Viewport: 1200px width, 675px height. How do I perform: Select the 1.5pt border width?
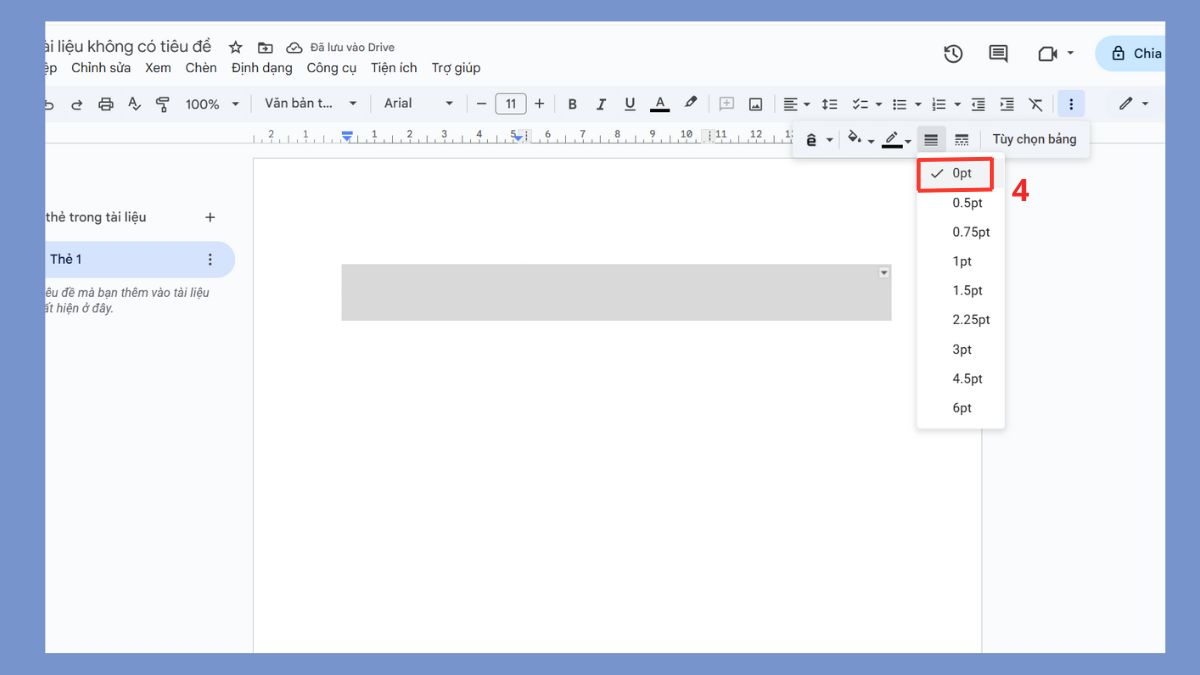pyautogui.click(x=960, y=291)
